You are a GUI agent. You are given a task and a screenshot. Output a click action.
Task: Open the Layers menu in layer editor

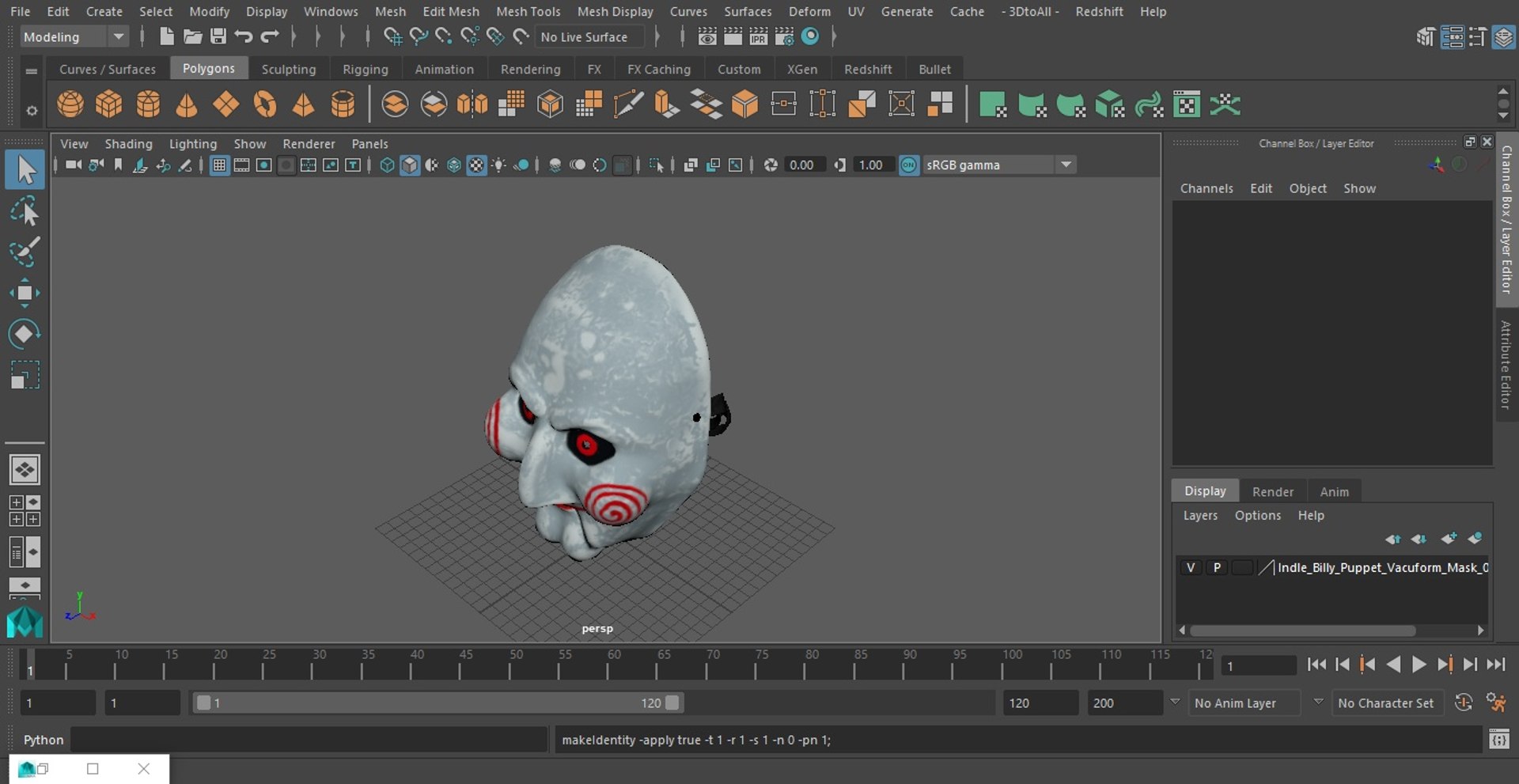[1199, 515]
